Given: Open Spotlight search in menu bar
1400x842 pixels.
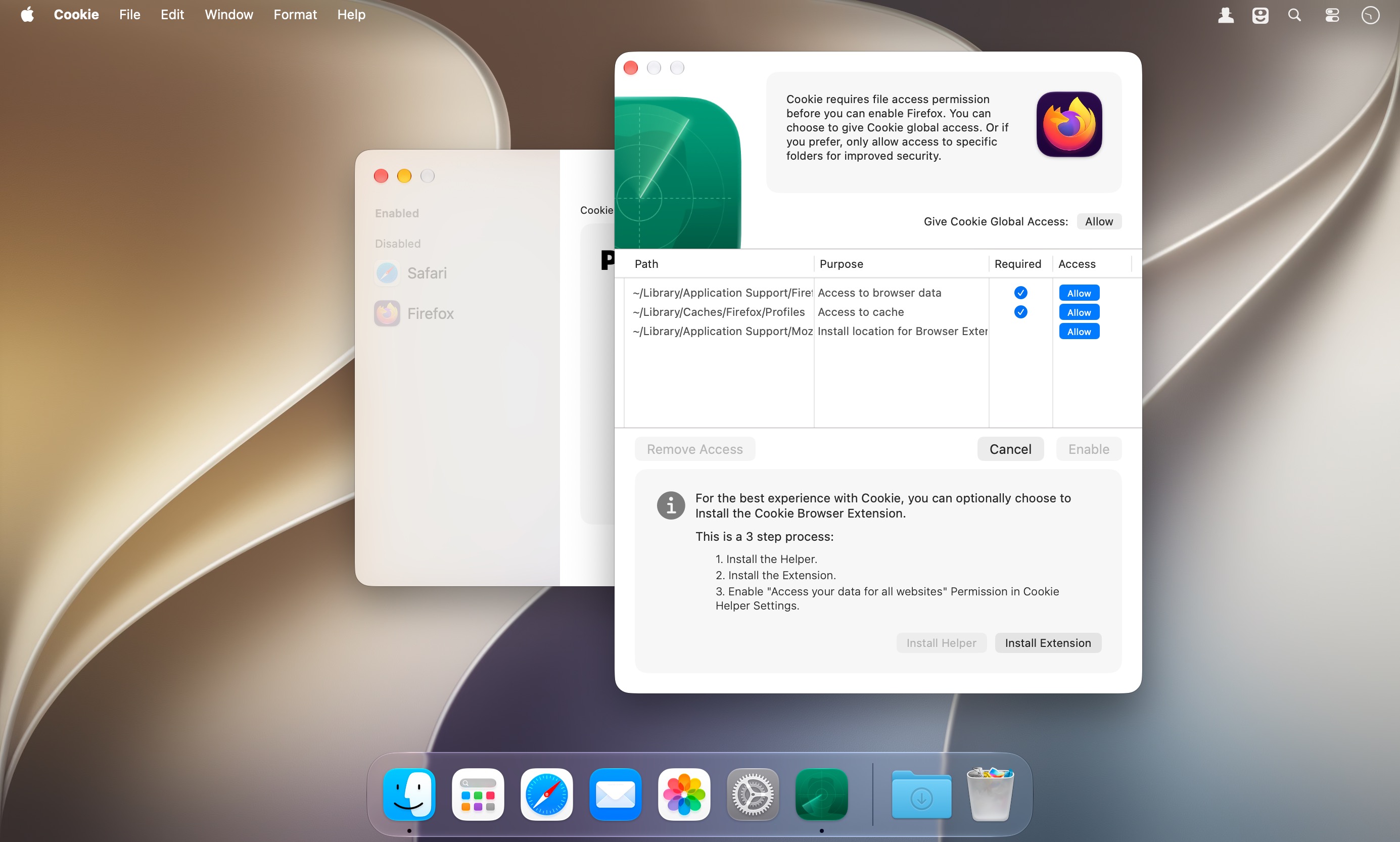Looking at the screenshot, I should click(x=1294, y=15).
